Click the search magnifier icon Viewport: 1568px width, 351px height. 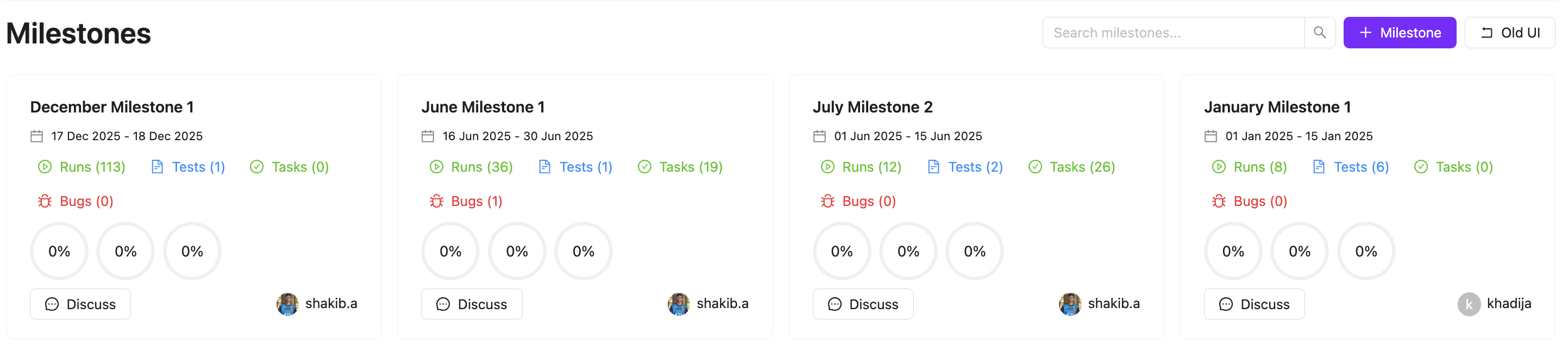tap(1319, 33)
